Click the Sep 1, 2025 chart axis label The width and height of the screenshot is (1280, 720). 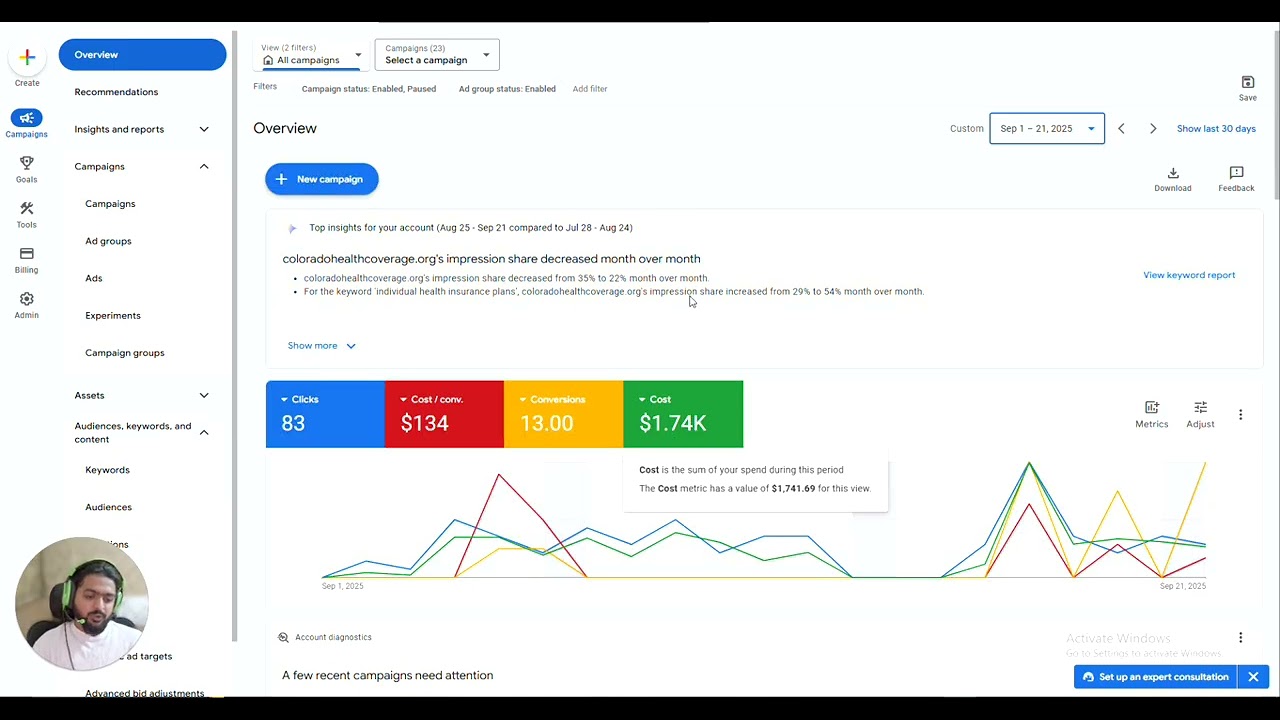click(343, 586)
